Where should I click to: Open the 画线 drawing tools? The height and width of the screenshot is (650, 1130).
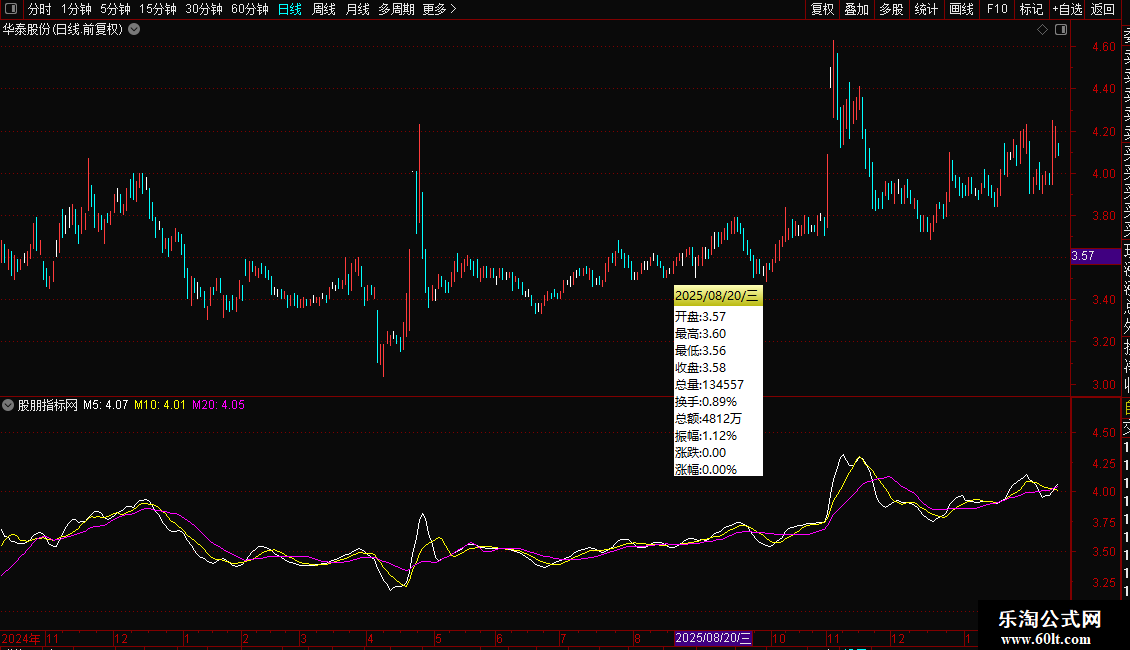(x=961, y=9)
